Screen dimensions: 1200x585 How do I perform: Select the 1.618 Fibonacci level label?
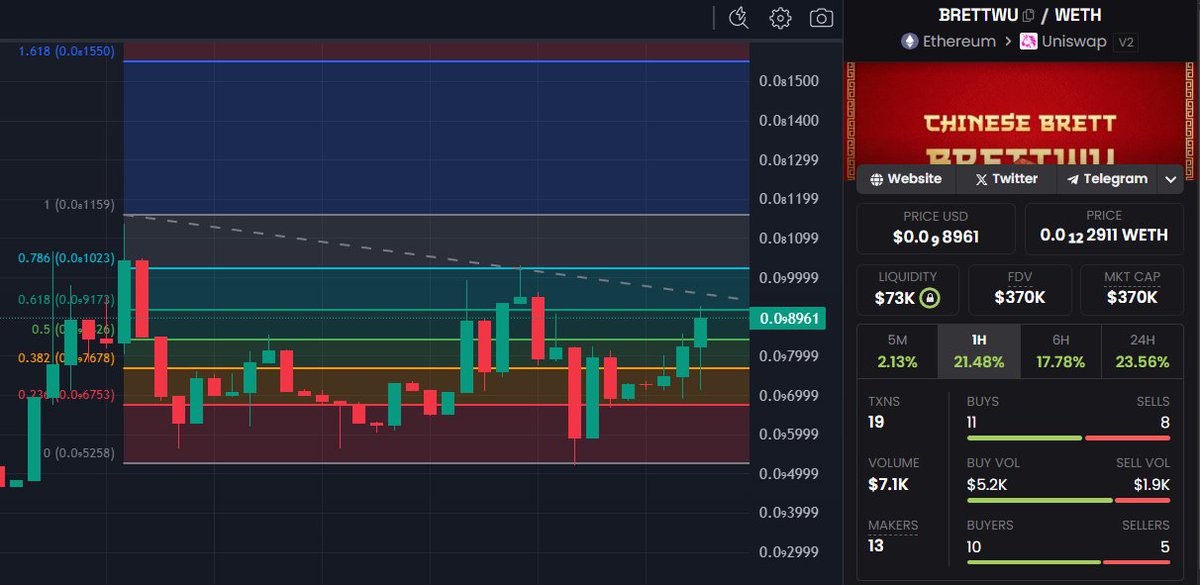pos(68,50)
